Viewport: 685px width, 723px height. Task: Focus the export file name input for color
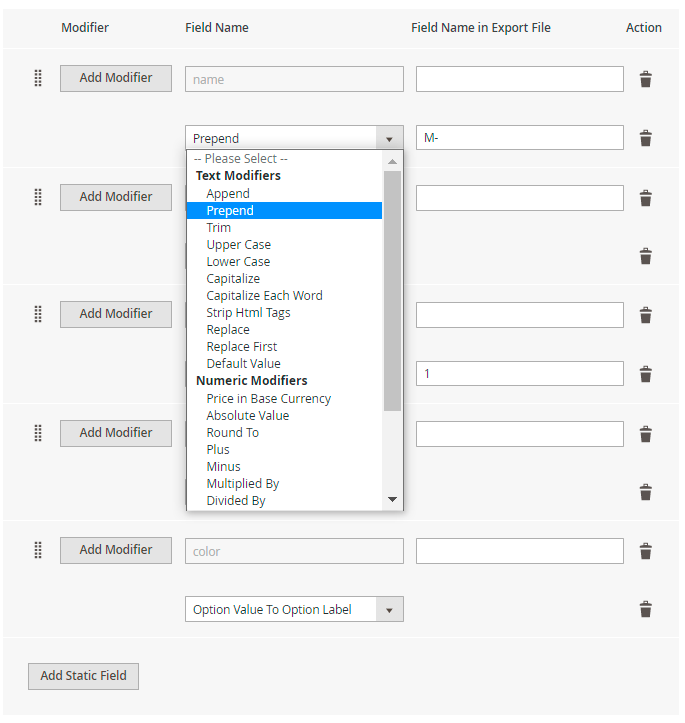(519, 551)
